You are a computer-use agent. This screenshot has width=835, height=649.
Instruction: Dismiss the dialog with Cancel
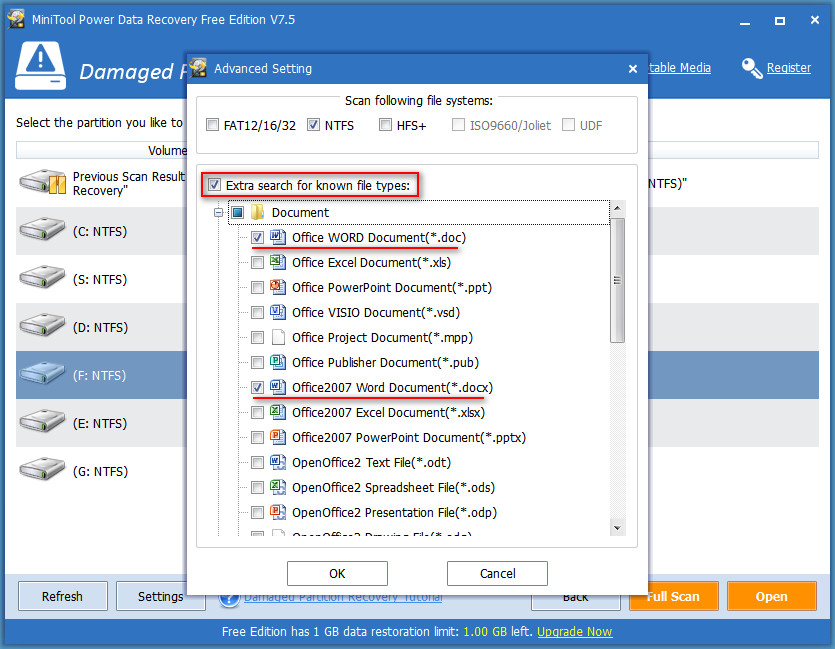pyautogui.click(x=497, y=573)
